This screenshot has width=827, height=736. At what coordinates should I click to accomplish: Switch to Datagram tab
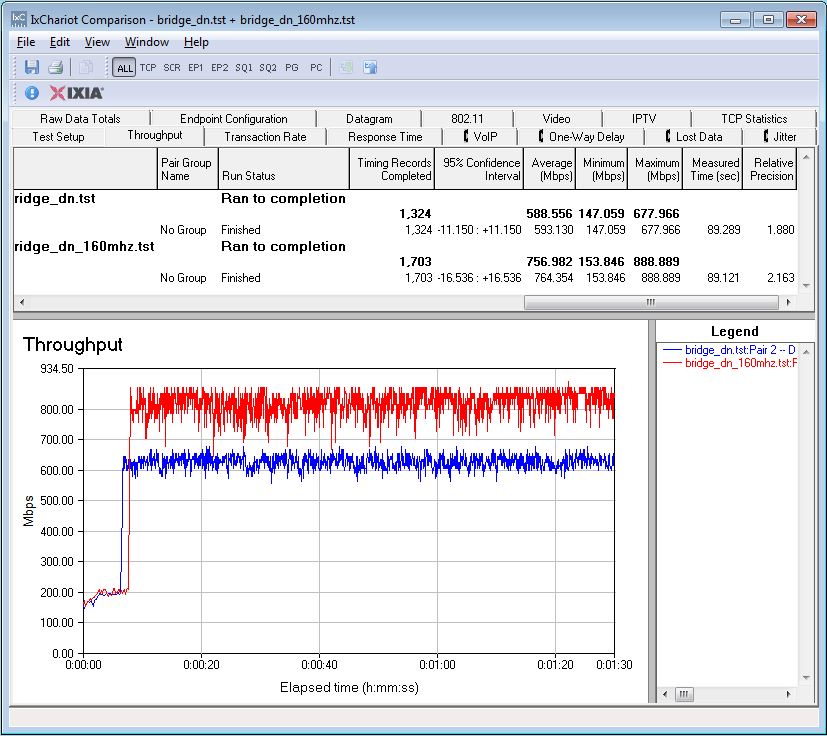369,119
